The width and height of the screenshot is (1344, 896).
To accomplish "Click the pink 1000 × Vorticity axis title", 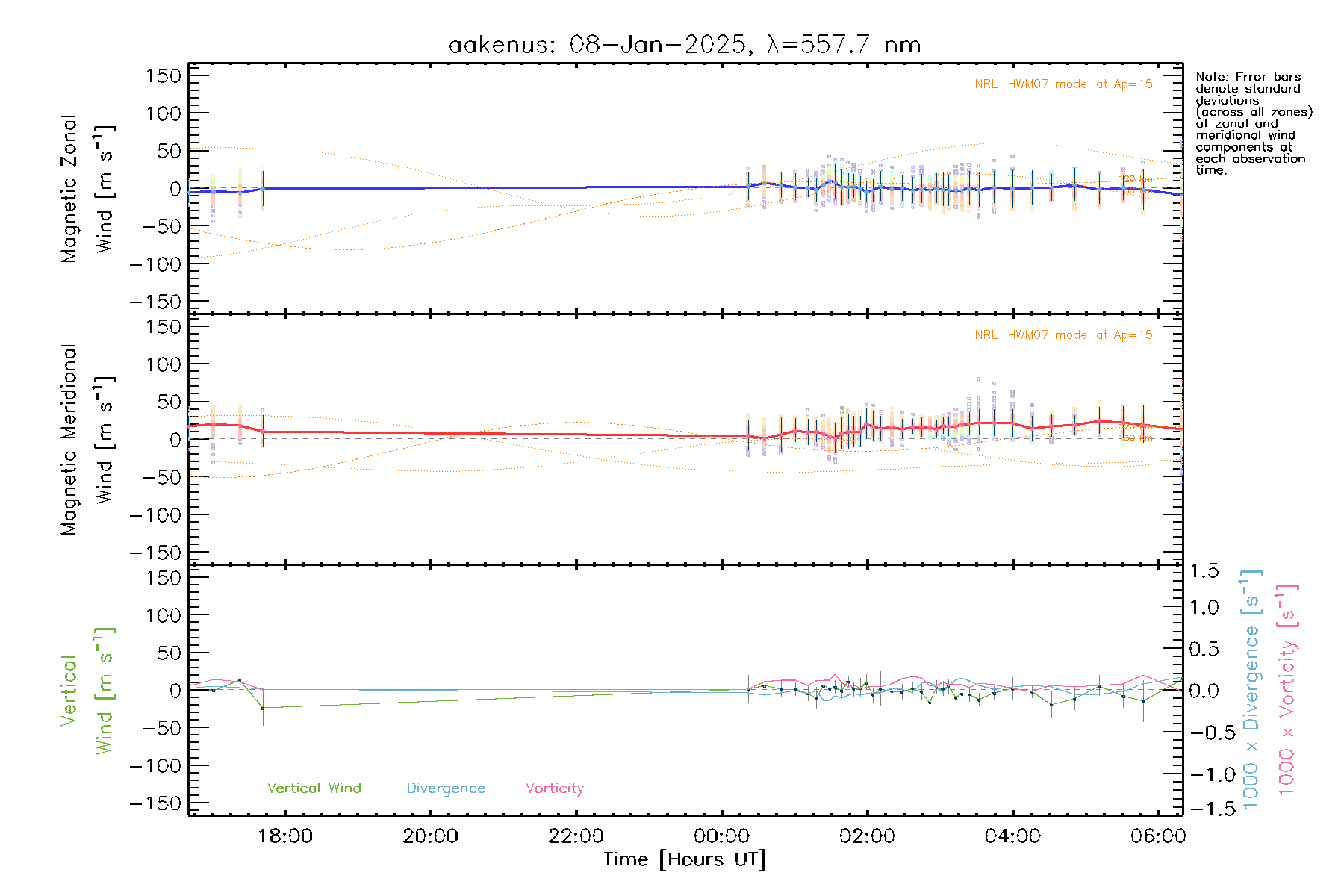I will 1287,689.
